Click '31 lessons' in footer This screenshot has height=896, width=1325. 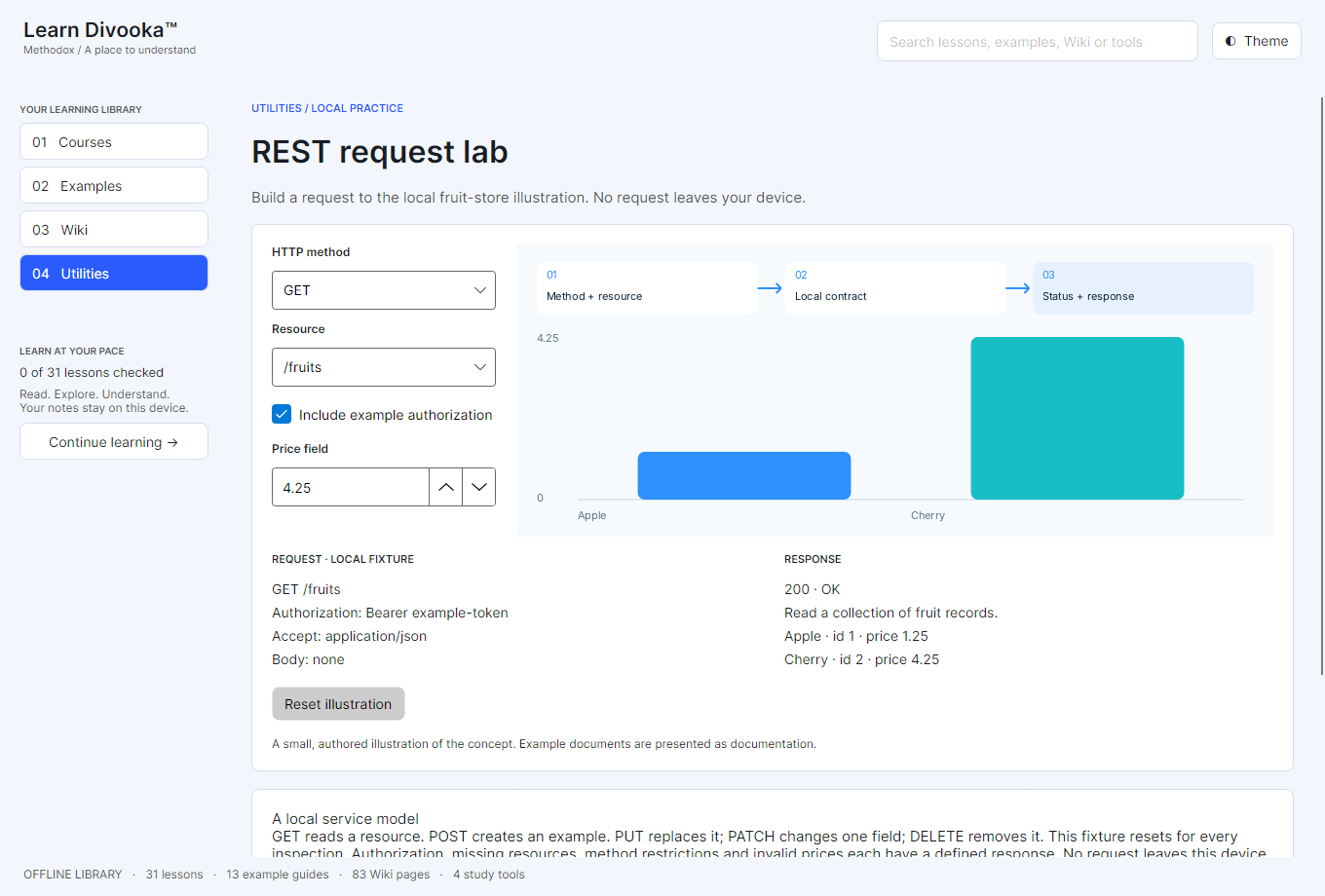(174, 875)
